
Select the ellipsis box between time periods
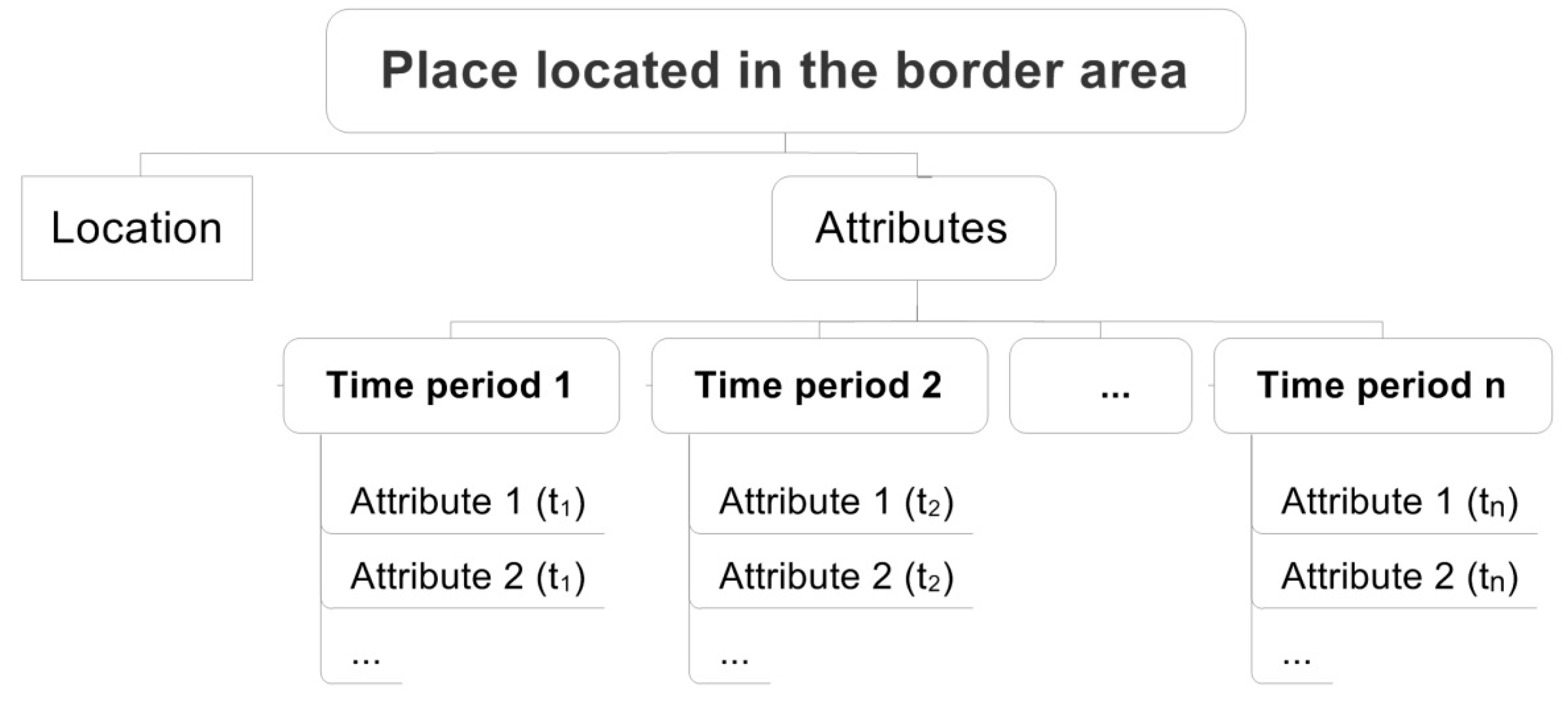[x=1100, y=385]
